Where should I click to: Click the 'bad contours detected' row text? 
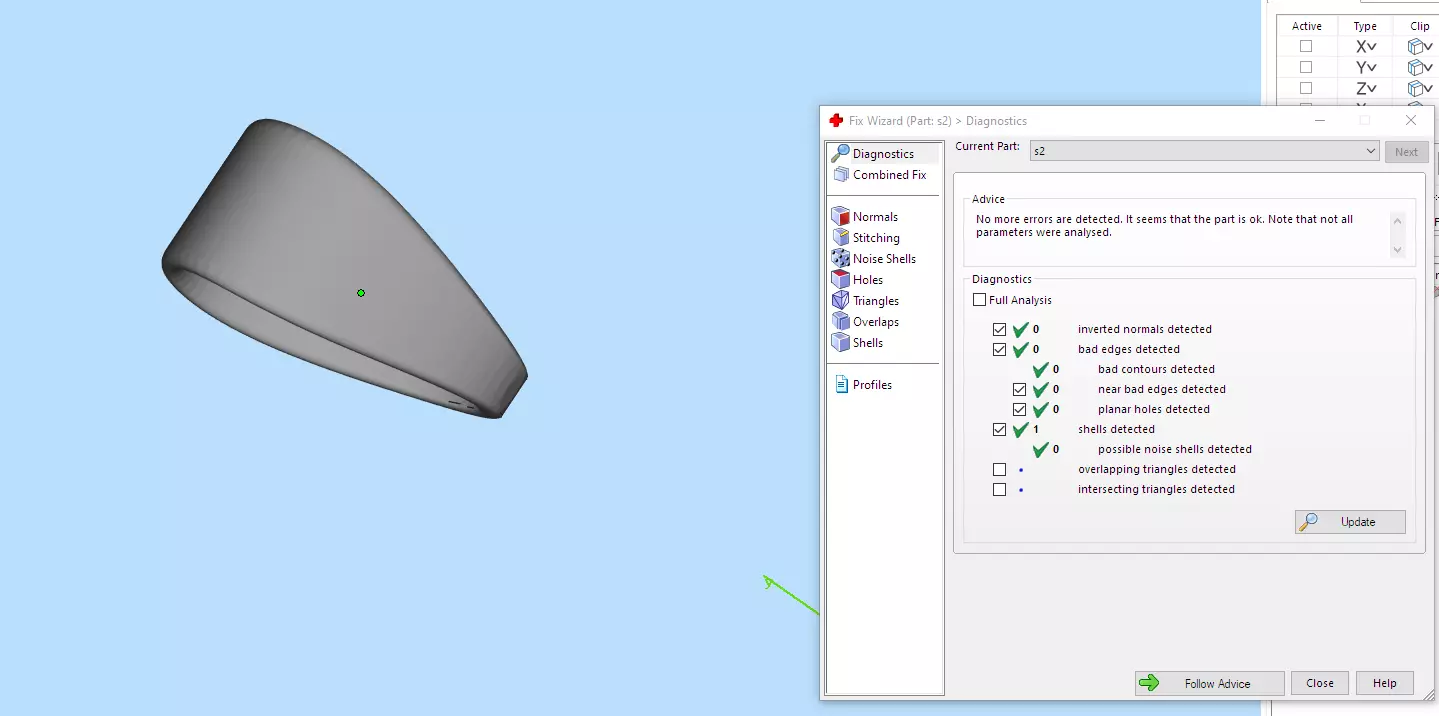1156,369
